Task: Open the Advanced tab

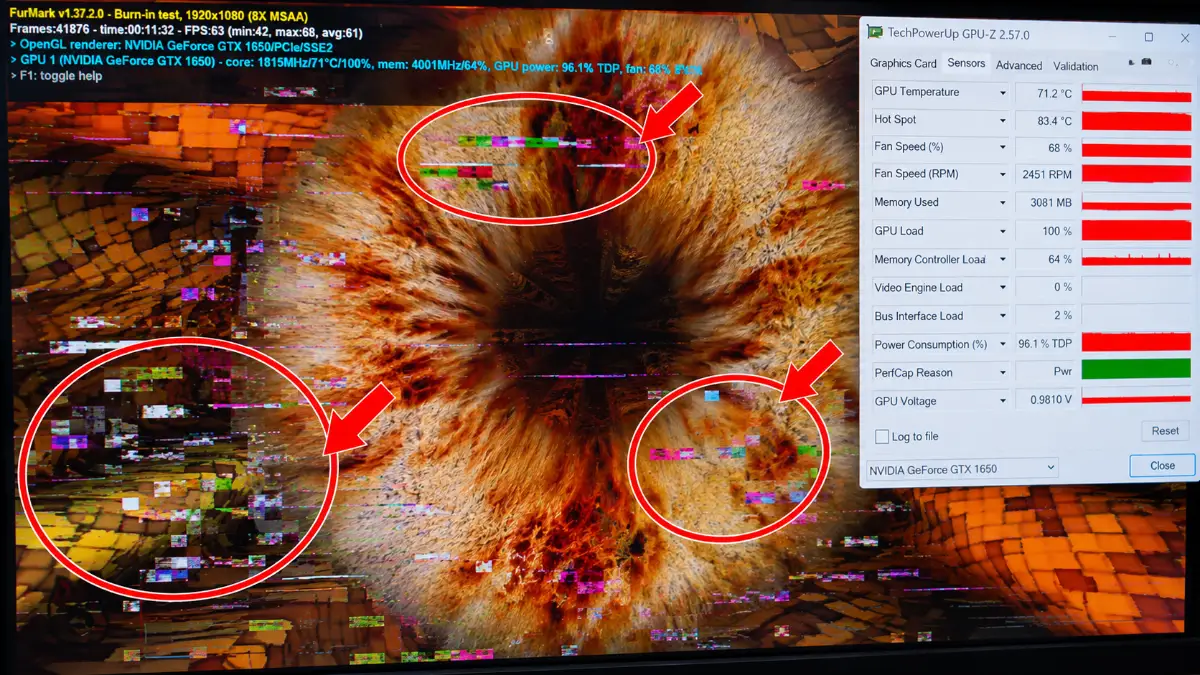Action: click(1019, 66)
